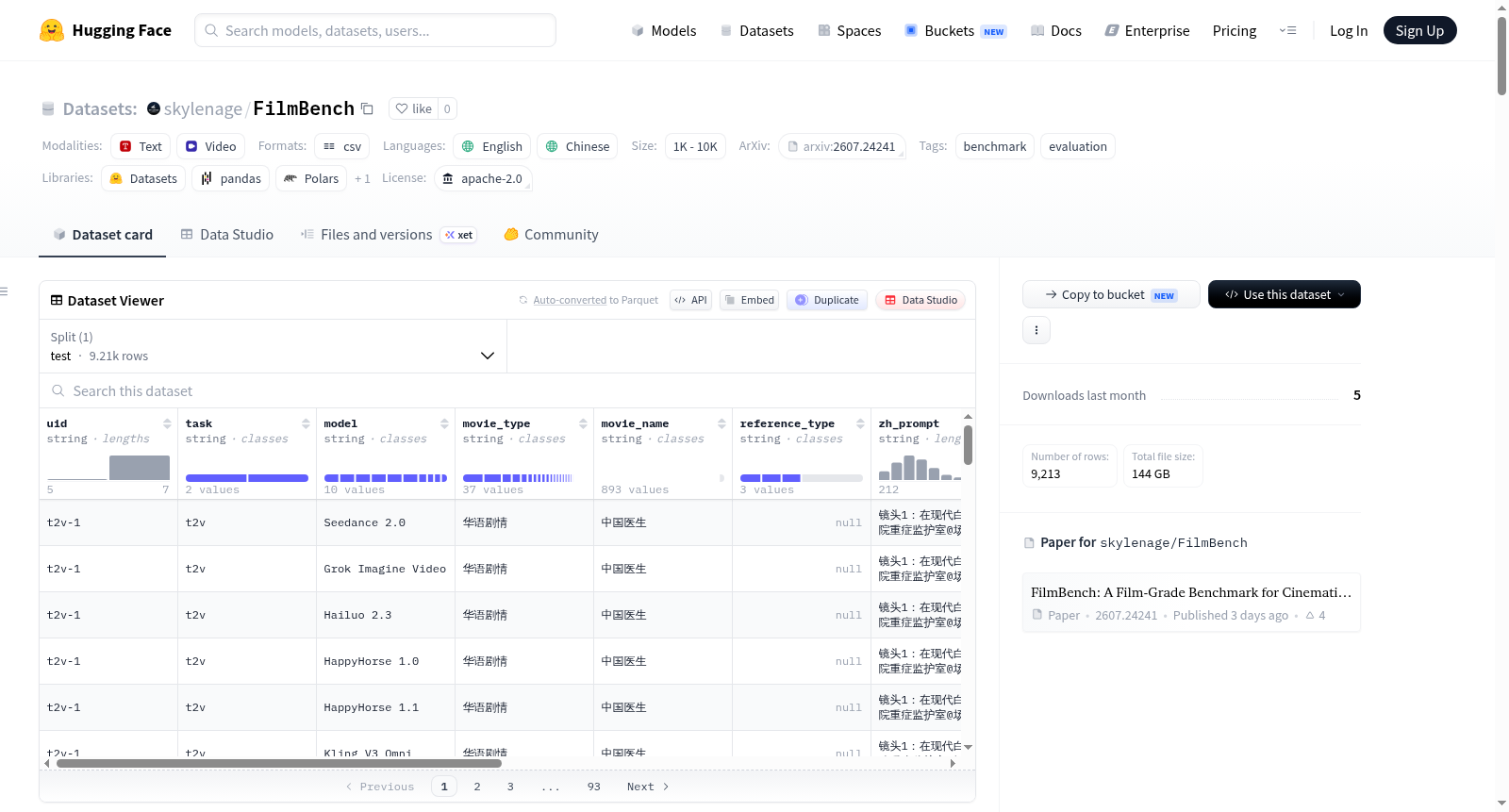Open the navigation overflow menu icon
Screen dimensions: 1509x812
(1287, 30)
